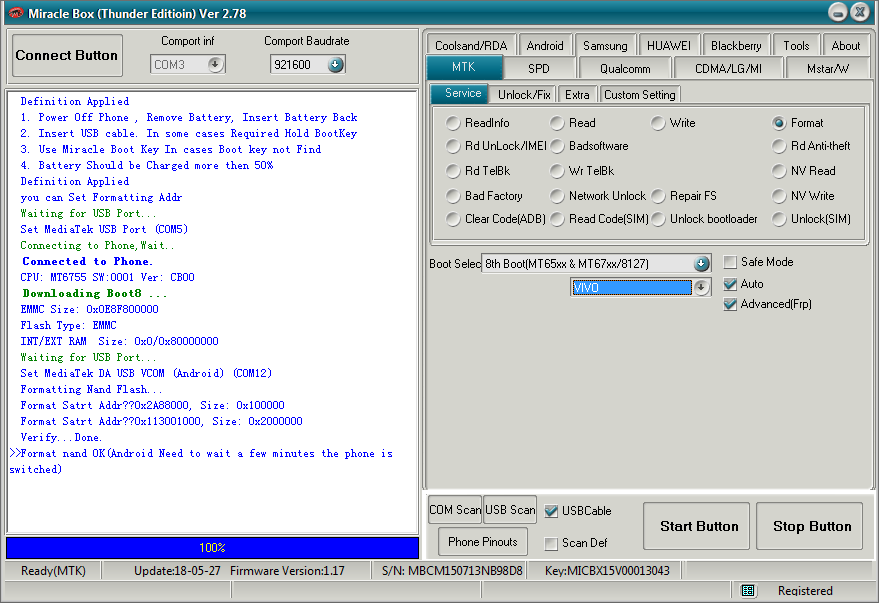Click the Firmware Version:1.17 status text
The width and height of the screenshot is (879, 603).
pos(287,571)
